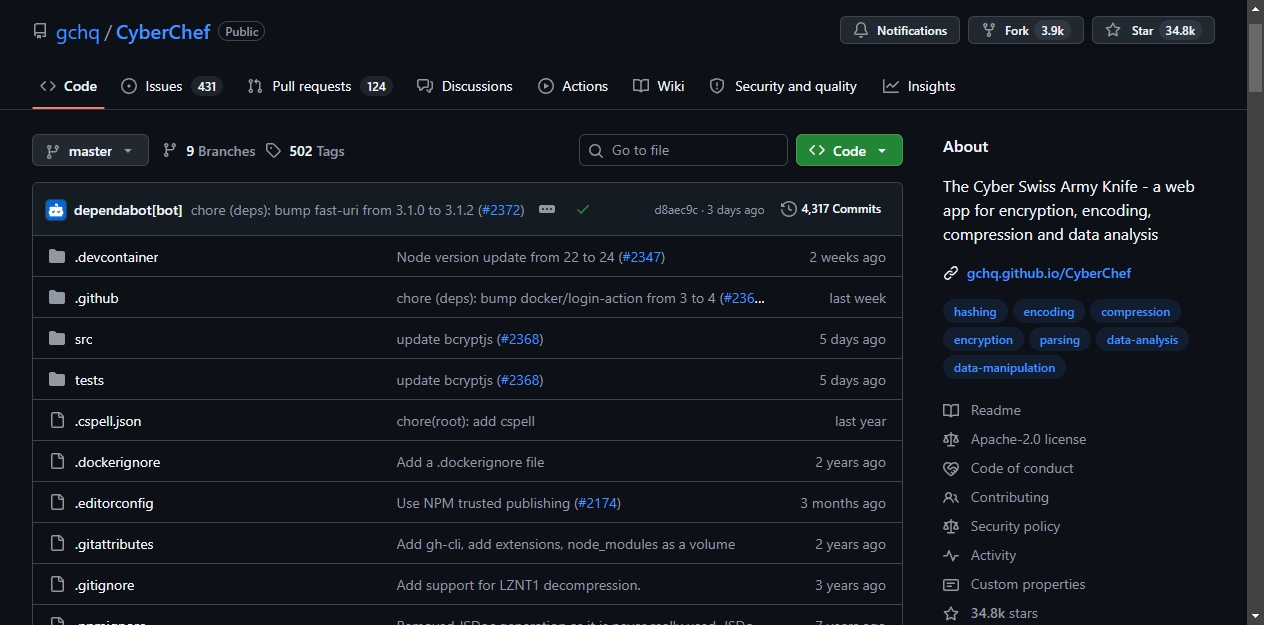Open the .devcontainer folder icon
1264x625 pixels.
tap(57, 257)
